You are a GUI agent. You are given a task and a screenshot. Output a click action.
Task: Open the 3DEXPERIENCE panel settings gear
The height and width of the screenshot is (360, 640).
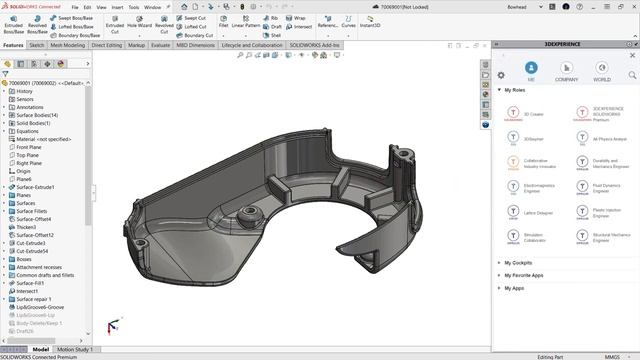click(x=501, y=75)
